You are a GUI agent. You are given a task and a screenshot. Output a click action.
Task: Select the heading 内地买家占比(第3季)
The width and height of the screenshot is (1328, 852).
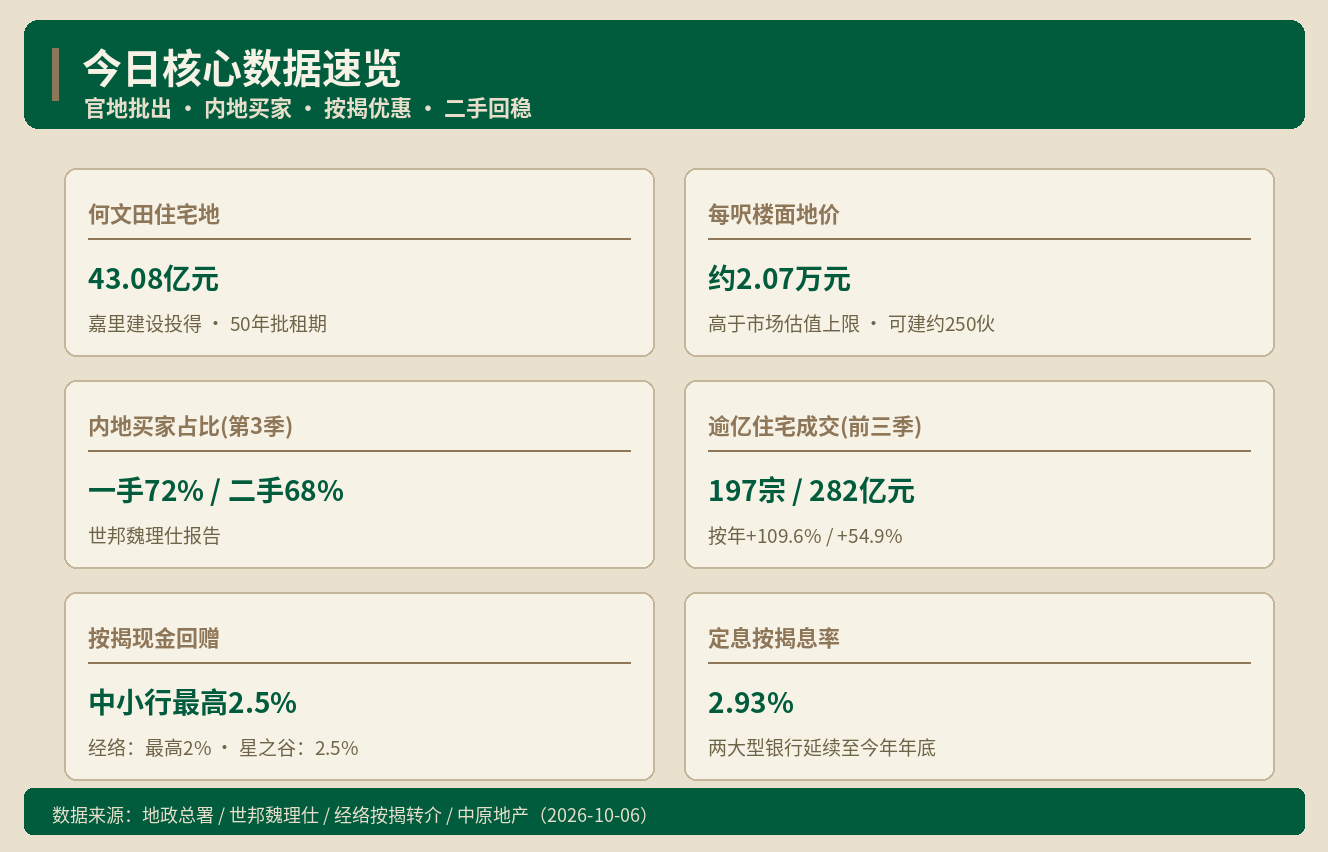coord(190,426)
